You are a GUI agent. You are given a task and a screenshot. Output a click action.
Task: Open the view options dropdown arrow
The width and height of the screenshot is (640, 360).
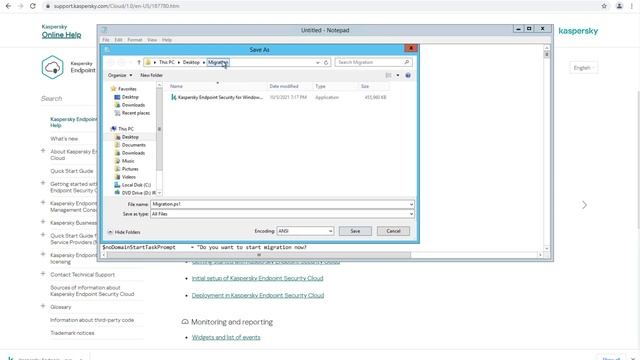(398, 75)
